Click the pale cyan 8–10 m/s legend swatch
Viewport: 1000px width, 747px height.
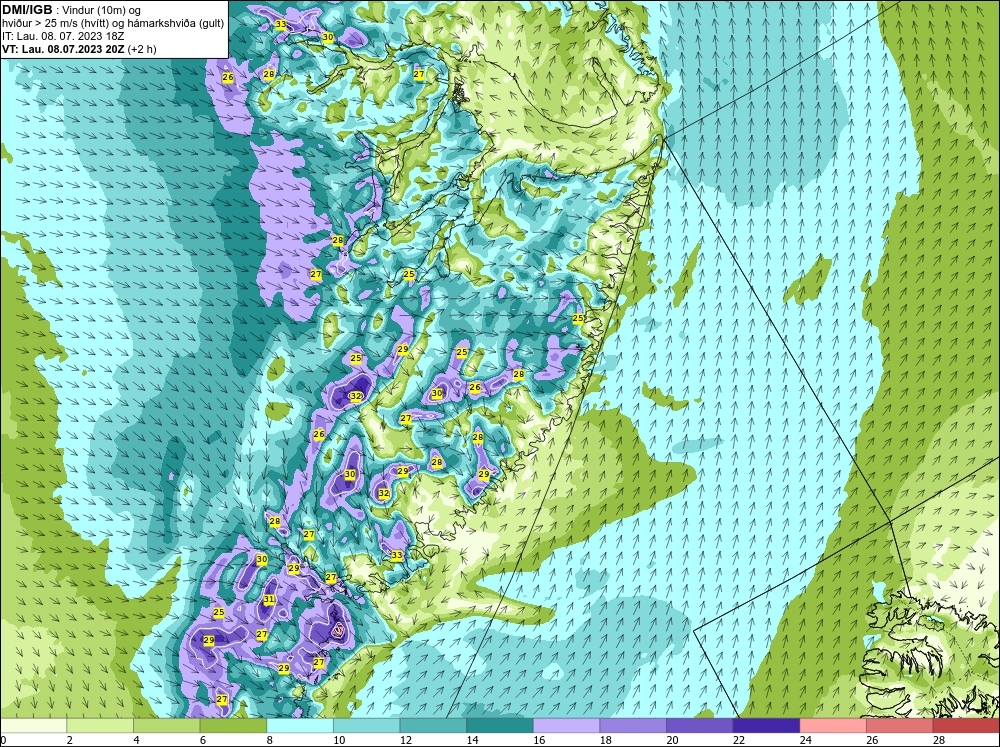[300, 725]
